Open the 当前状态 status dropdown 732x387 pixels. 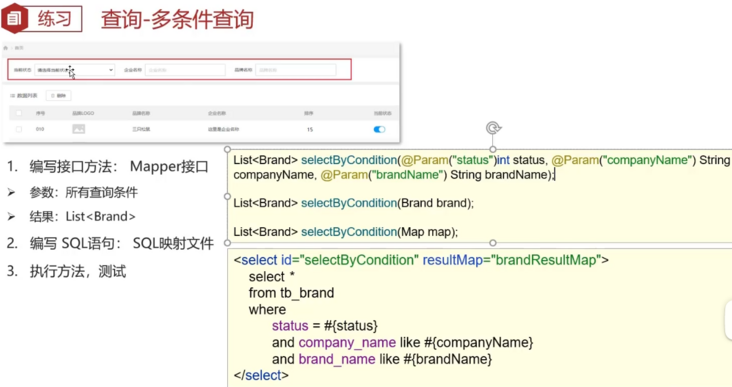tap(75, 70)
